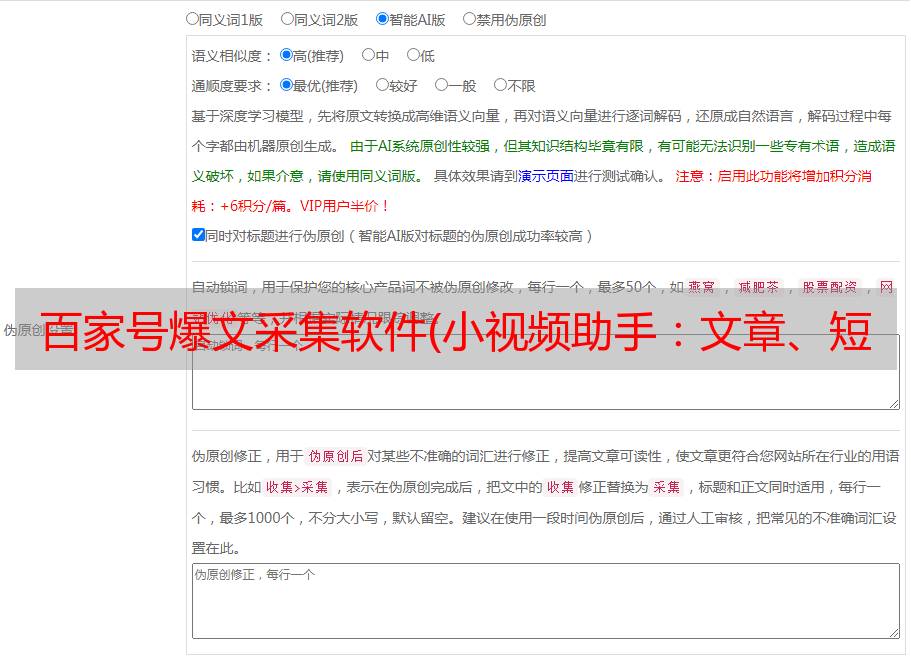Set 通顺度要求 to 不限
The width and height of the screenshot is (911, 658).
coord(500,85)
